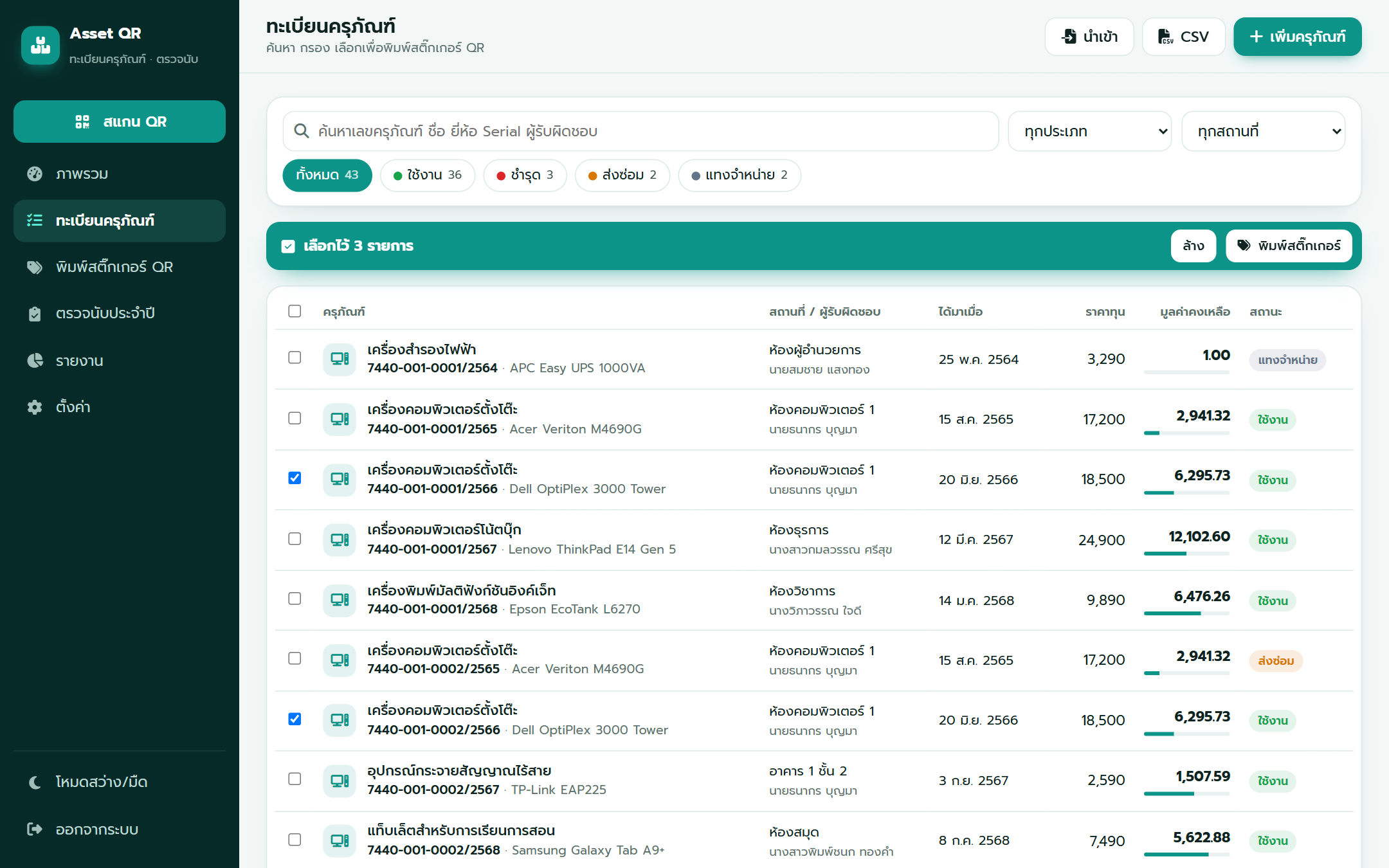
Task: Export with the CSV button
Action: tap(1184, 37)
